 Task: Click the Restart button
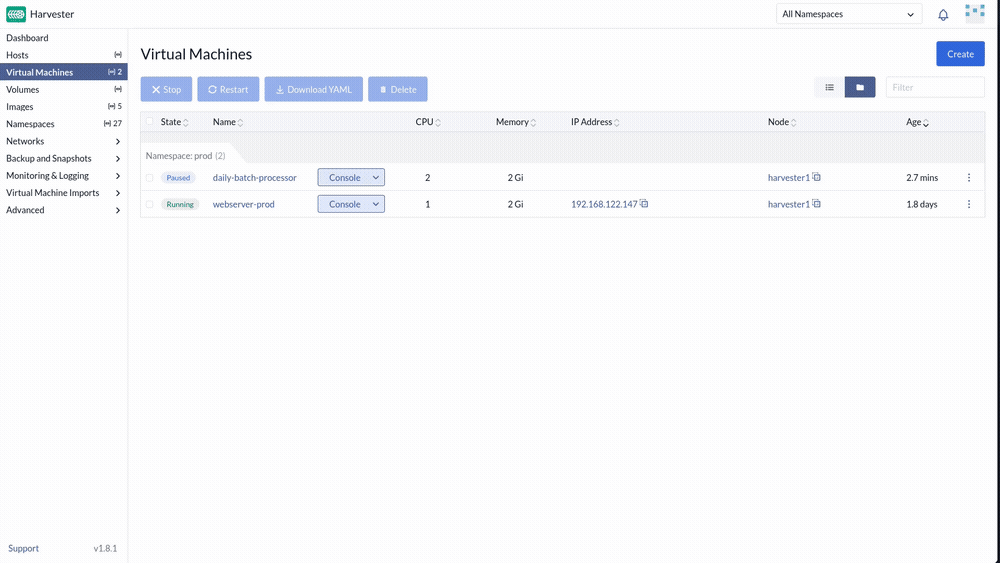(x=228, y=89)
